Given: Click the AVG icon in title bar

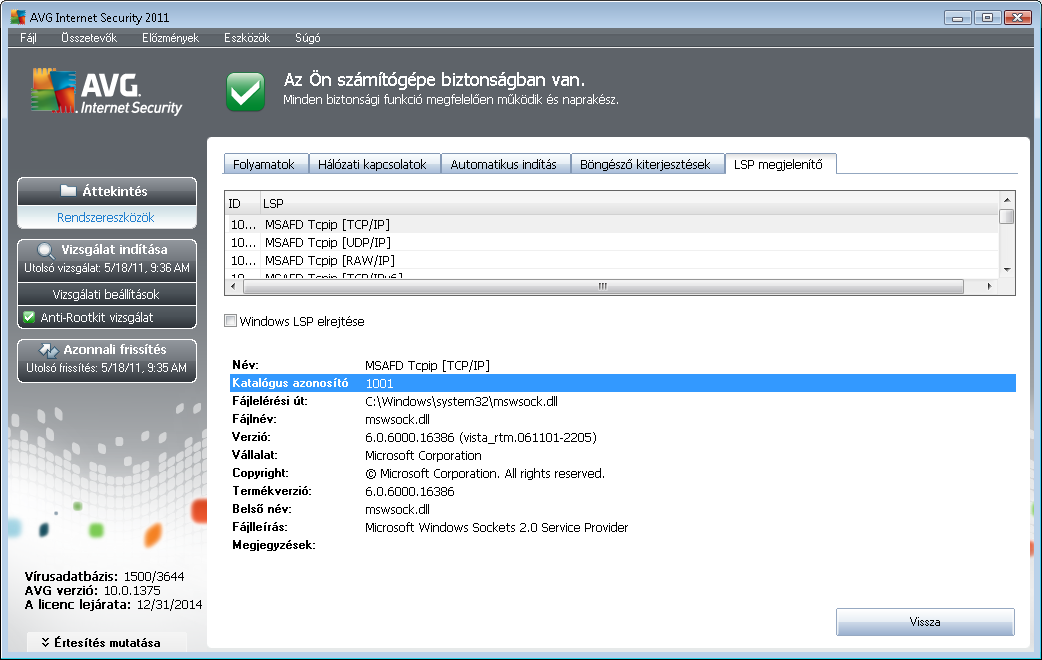Looking at the screenshot, I should [18, 17].
